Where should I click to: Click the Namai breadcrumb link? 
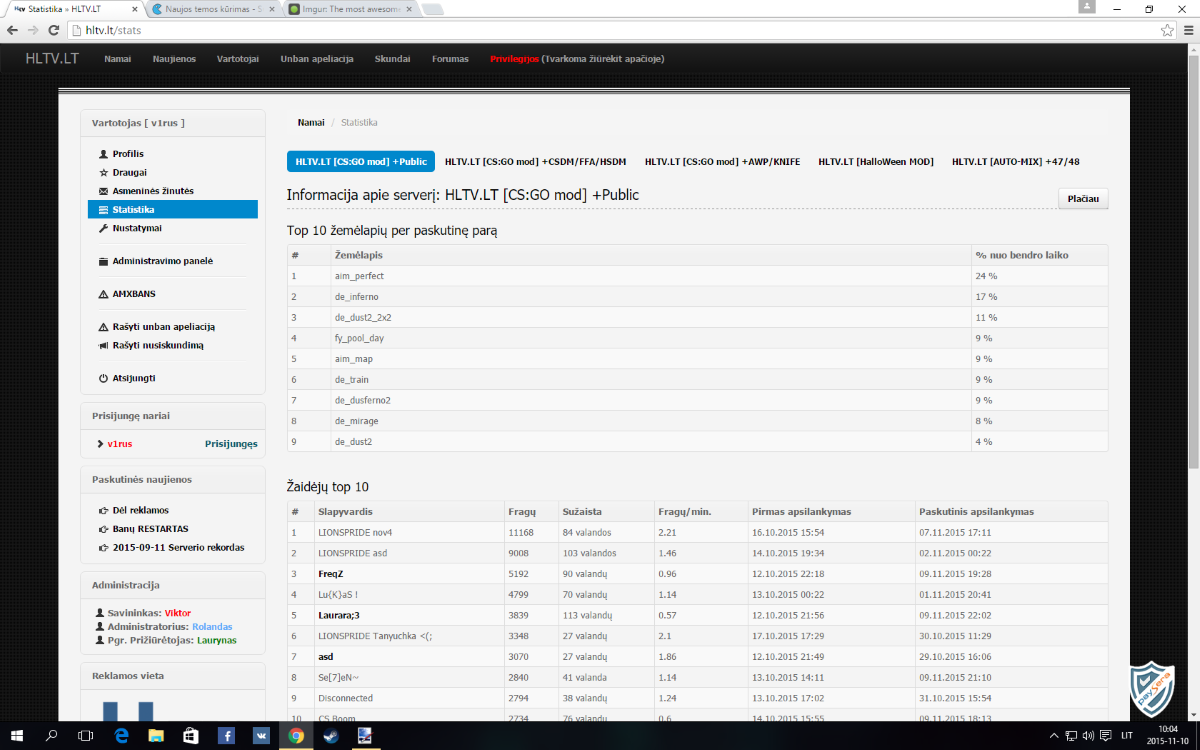(x=310, y=123)
